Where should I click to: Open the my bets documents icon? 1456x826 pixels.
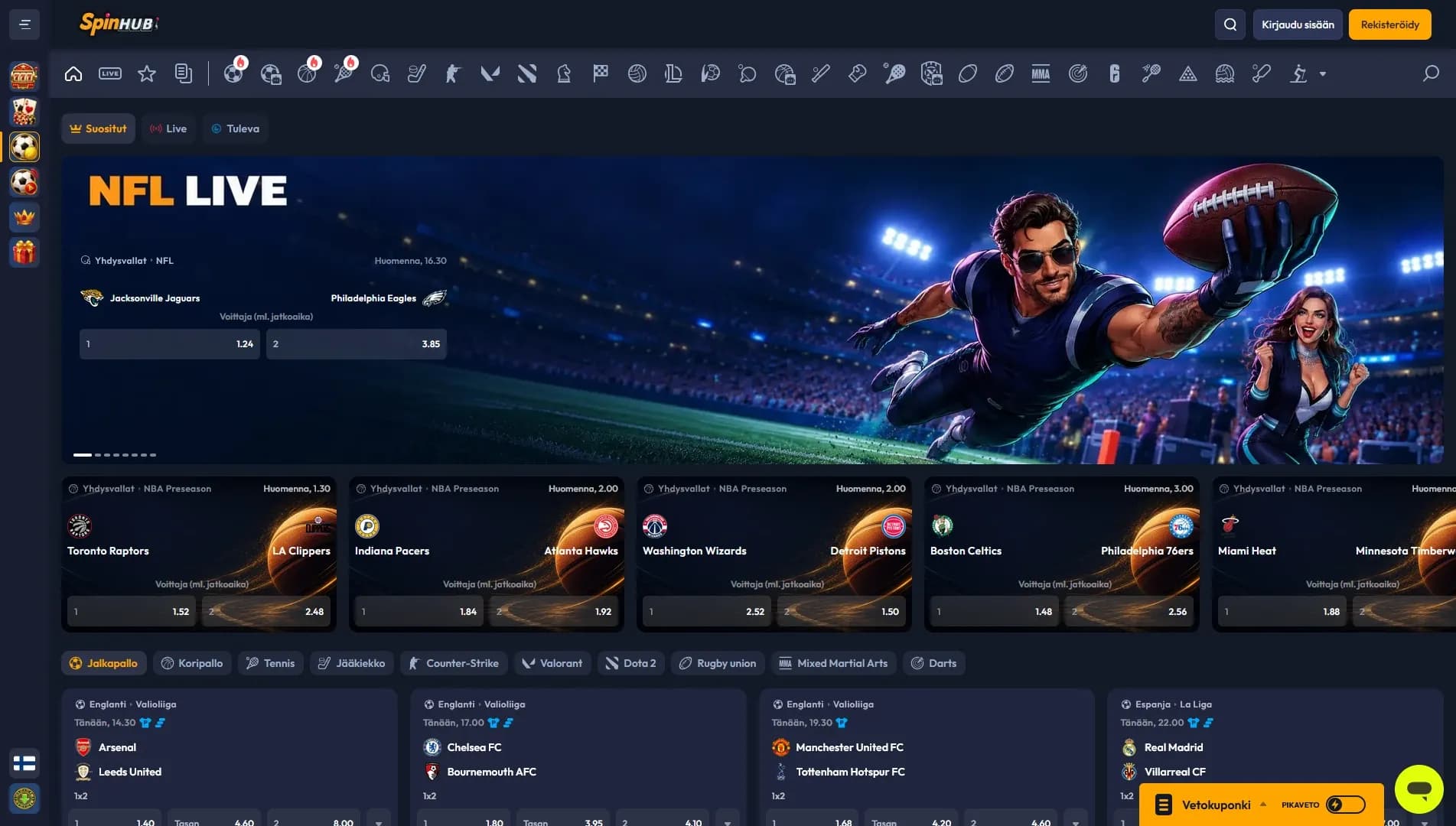[184, 74]
